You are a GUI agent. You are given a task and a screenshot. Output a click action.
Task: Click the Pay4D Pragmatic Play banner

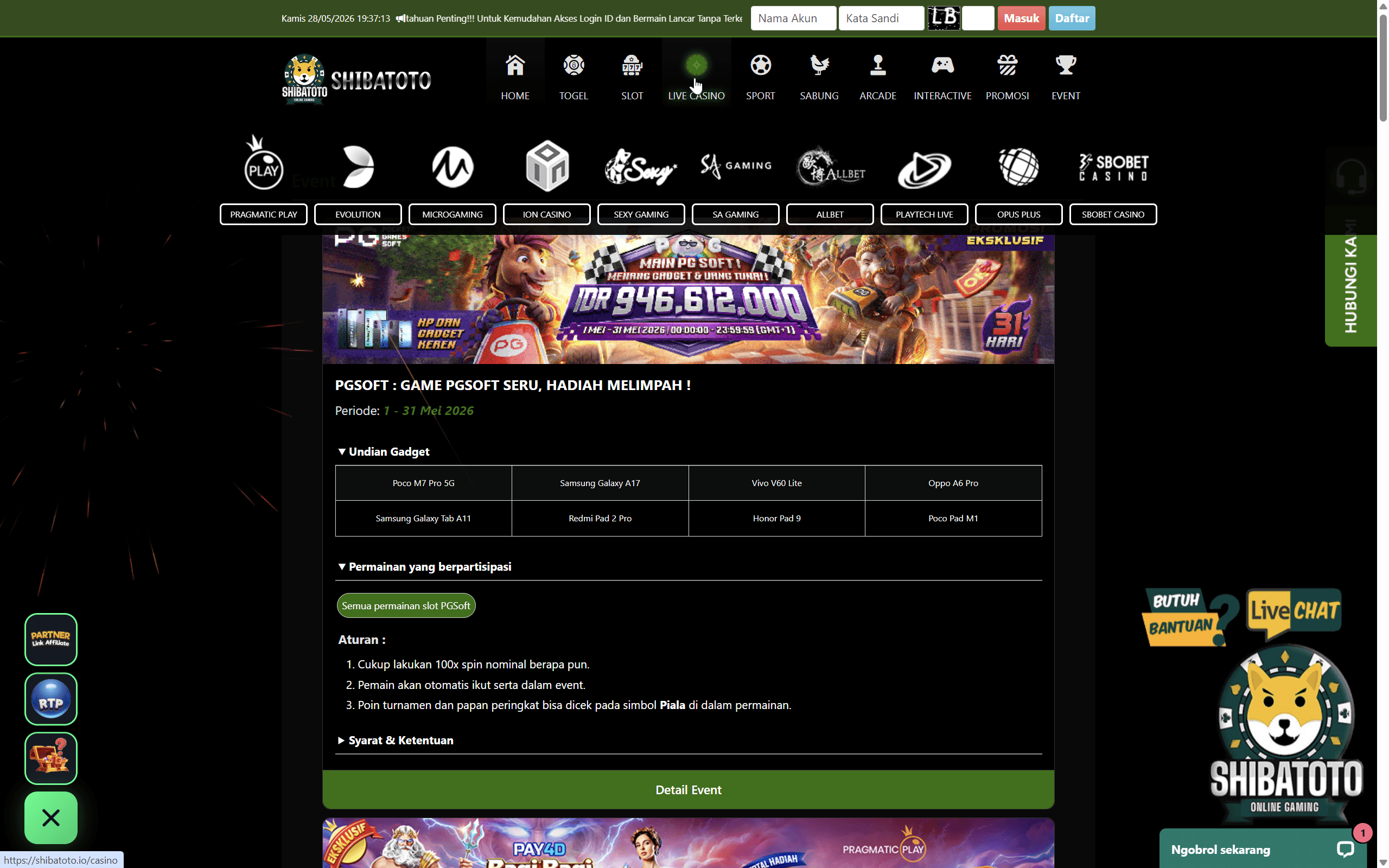(x=688, y=843)
